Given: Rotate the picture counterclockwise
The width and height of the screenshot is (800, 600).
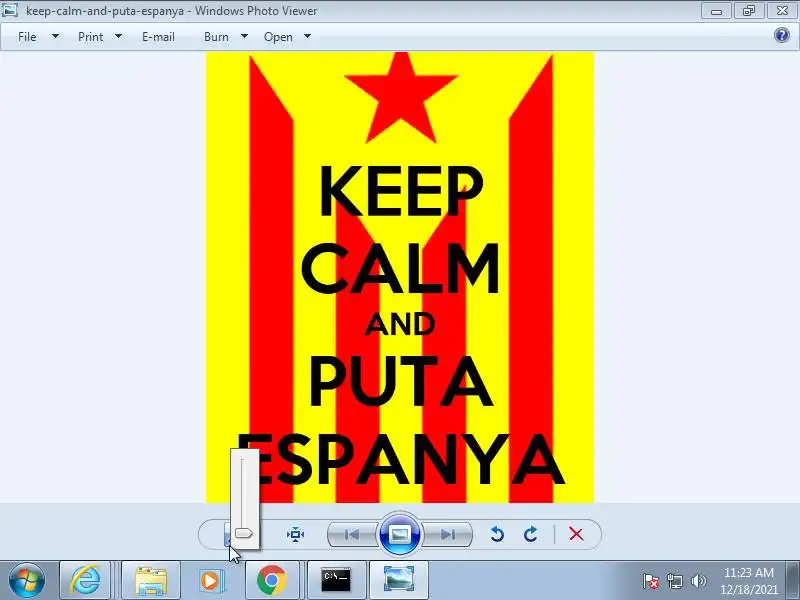Looking at the screenshot, I should (497, 534).
